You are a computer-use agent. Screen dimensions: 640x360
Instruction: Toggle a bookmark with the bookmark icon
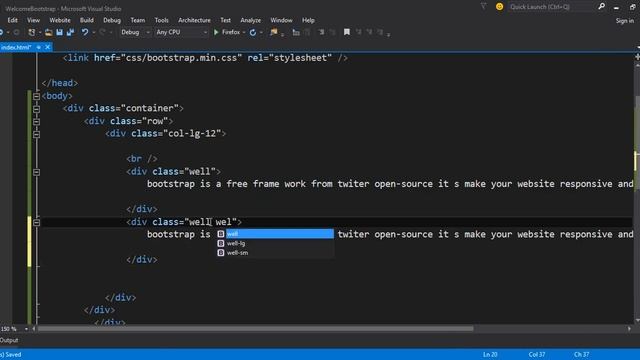[x=347, y=32]
